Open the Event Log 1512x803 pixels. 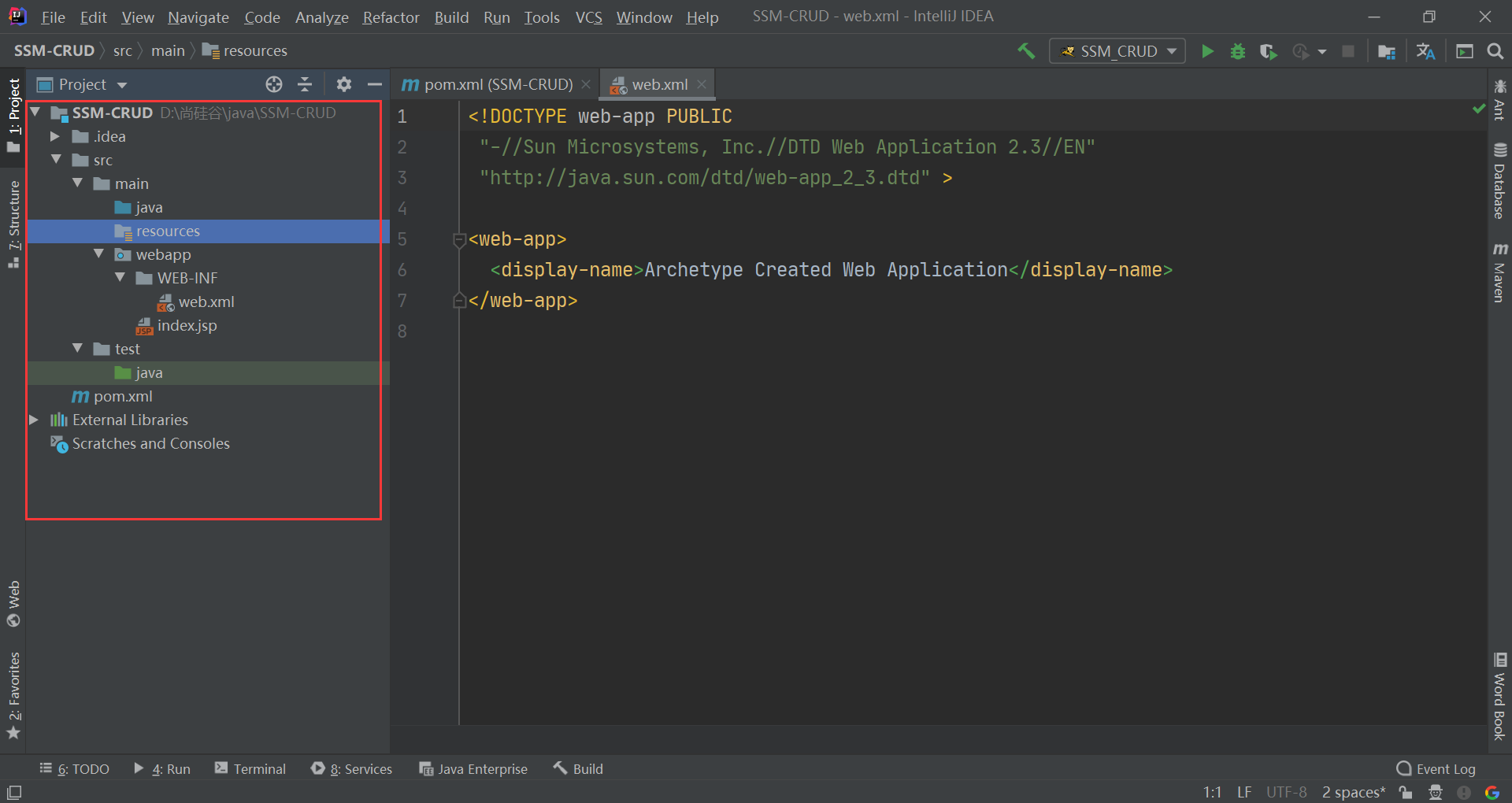pyautogui.click(x=1436, y=769)
